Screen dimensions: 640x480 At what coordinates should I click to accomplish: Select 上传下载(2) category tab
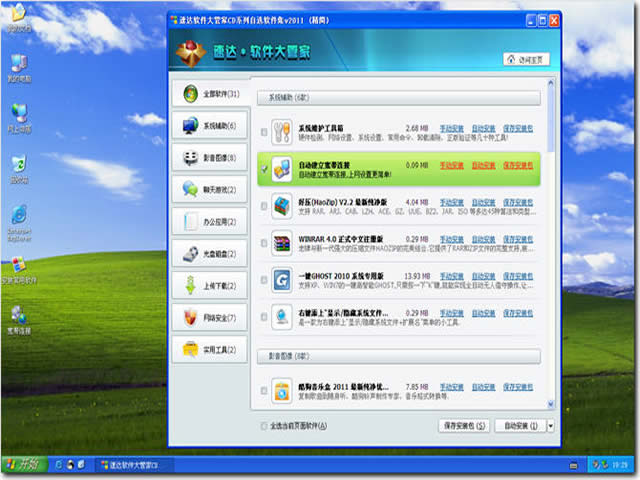pyautogui.click(x=210, y=286)
